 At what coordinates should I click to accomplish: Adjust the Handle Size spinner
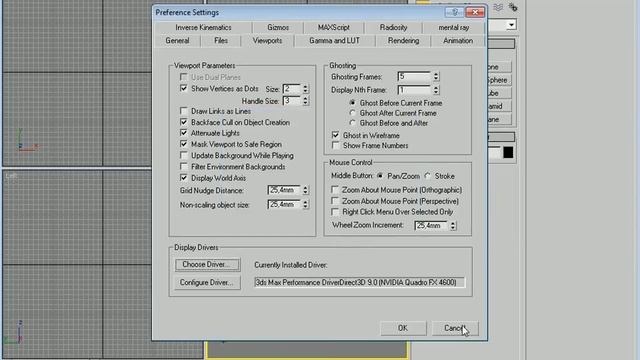pyautogui.click(x=305, y=100)
